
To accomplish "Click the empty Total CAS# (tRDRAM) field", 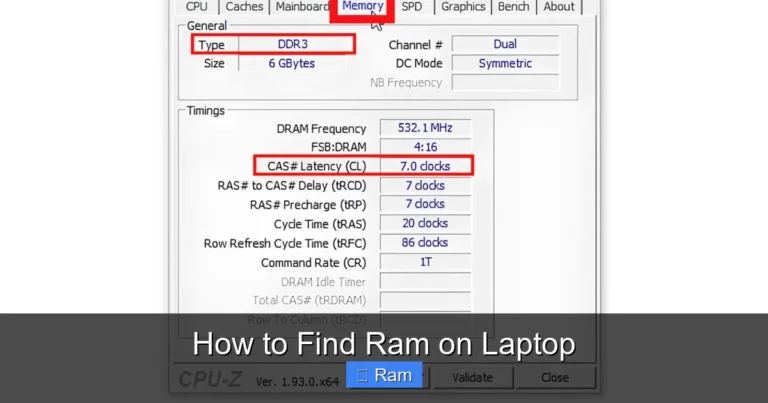I will 425,300.
